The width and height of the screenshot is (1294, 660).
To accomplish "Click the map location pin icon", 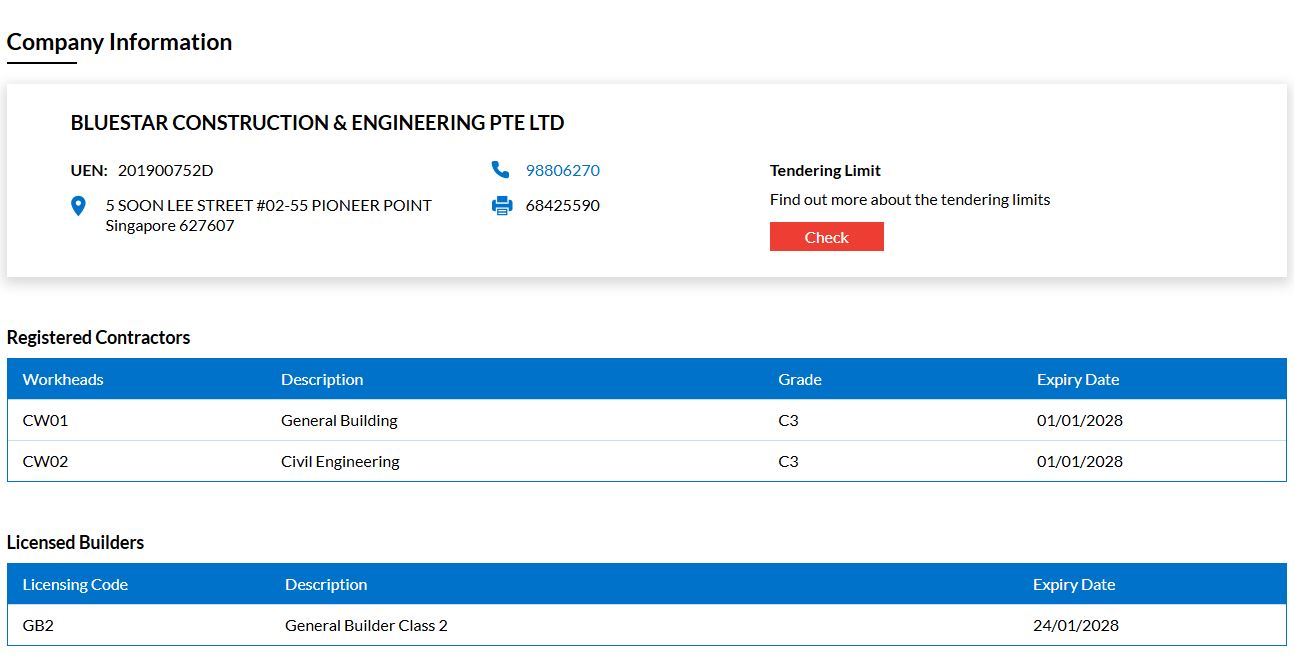I will pyautogui.click(x=79, y=206).
